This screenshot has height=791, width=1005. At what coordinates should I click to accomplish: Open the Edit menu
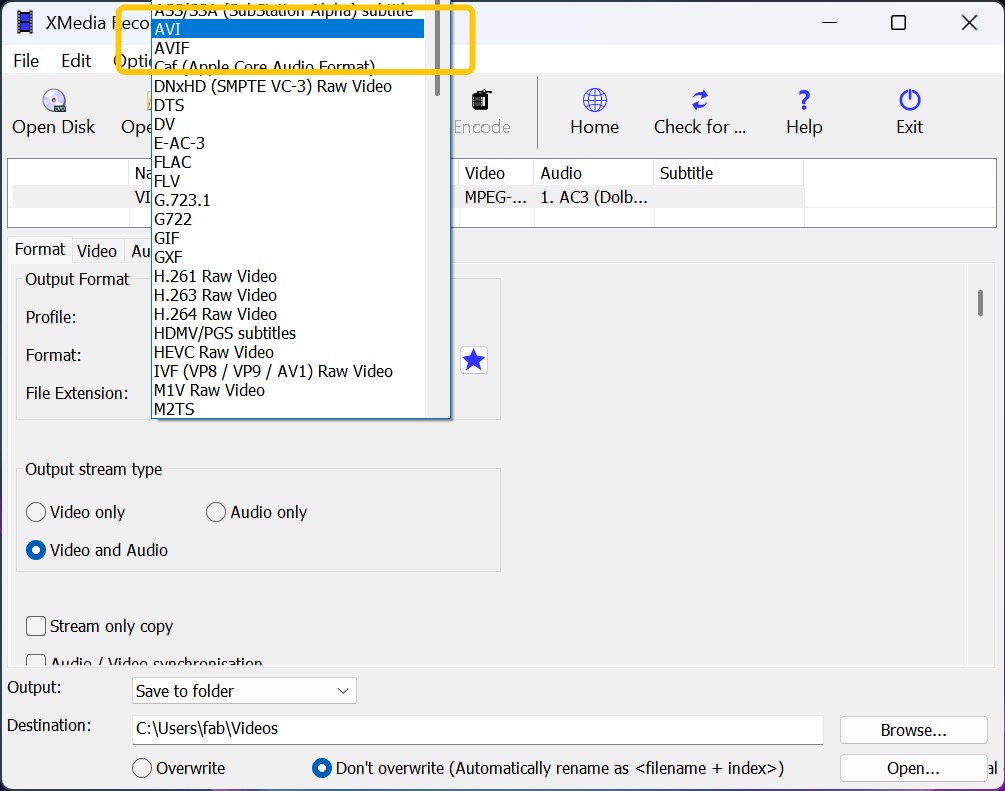pyautogui.click(x=75, y=61)
